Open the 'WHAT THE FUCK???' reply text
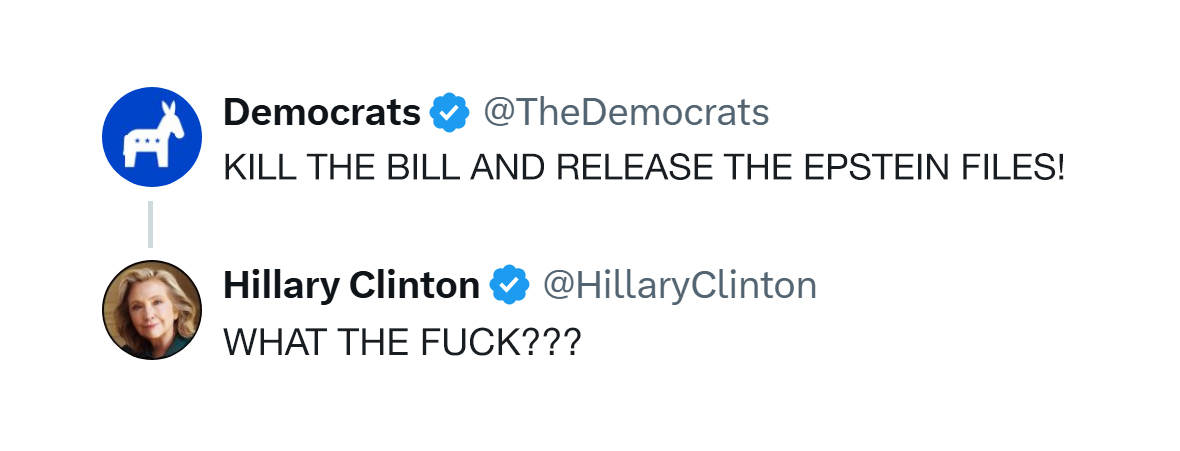The image size is (1180, 451). pyautogui.click(x=401, y=343)
